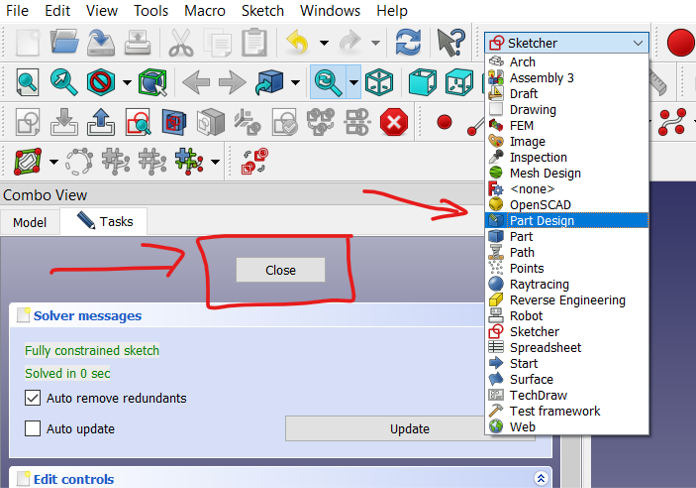Screen dimensions: 696x488
Task: Click the View section blue icon
Action: pos(174,122)
